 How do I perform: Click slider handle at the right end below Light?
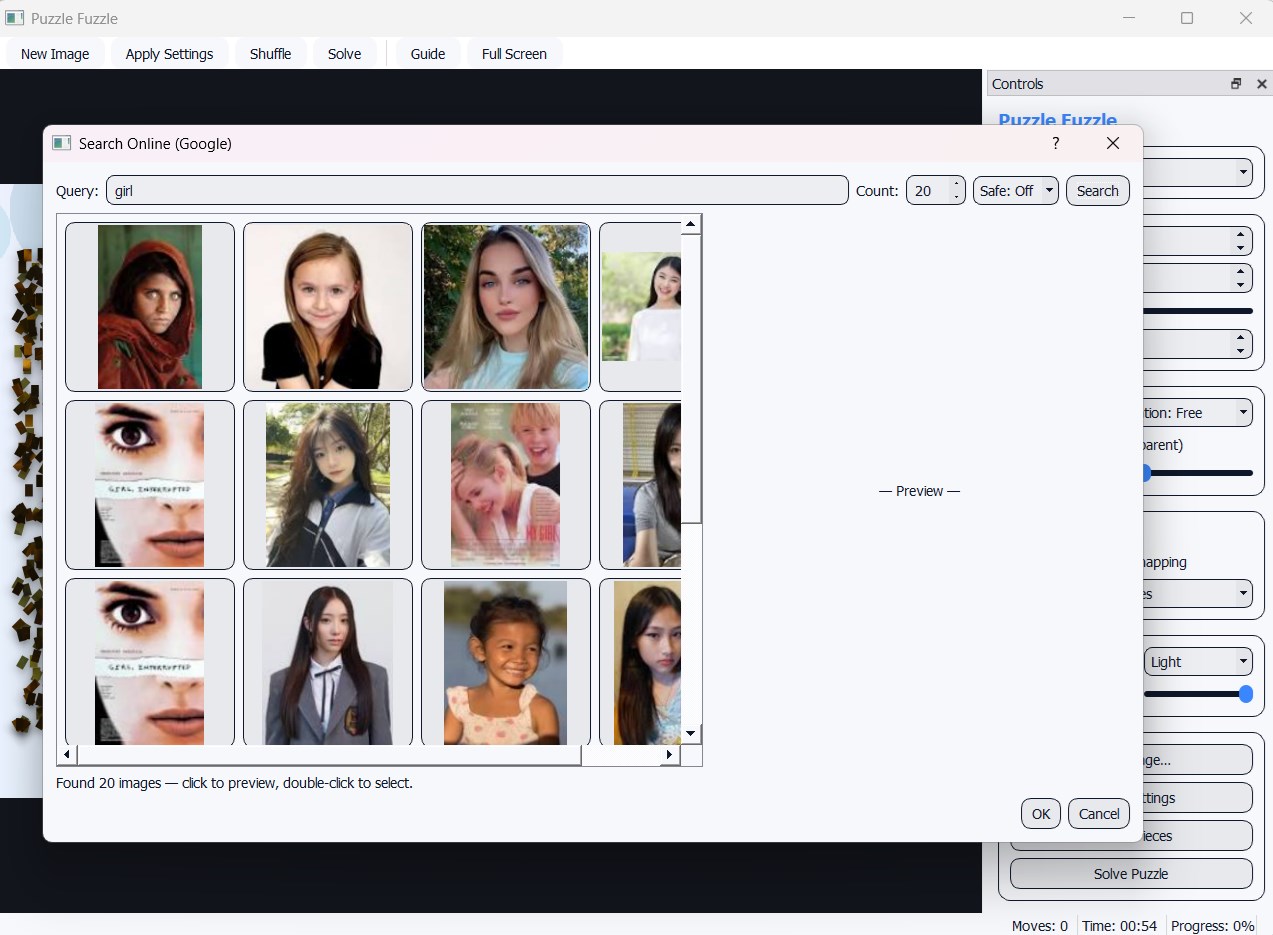click(x=1246, y=694)
